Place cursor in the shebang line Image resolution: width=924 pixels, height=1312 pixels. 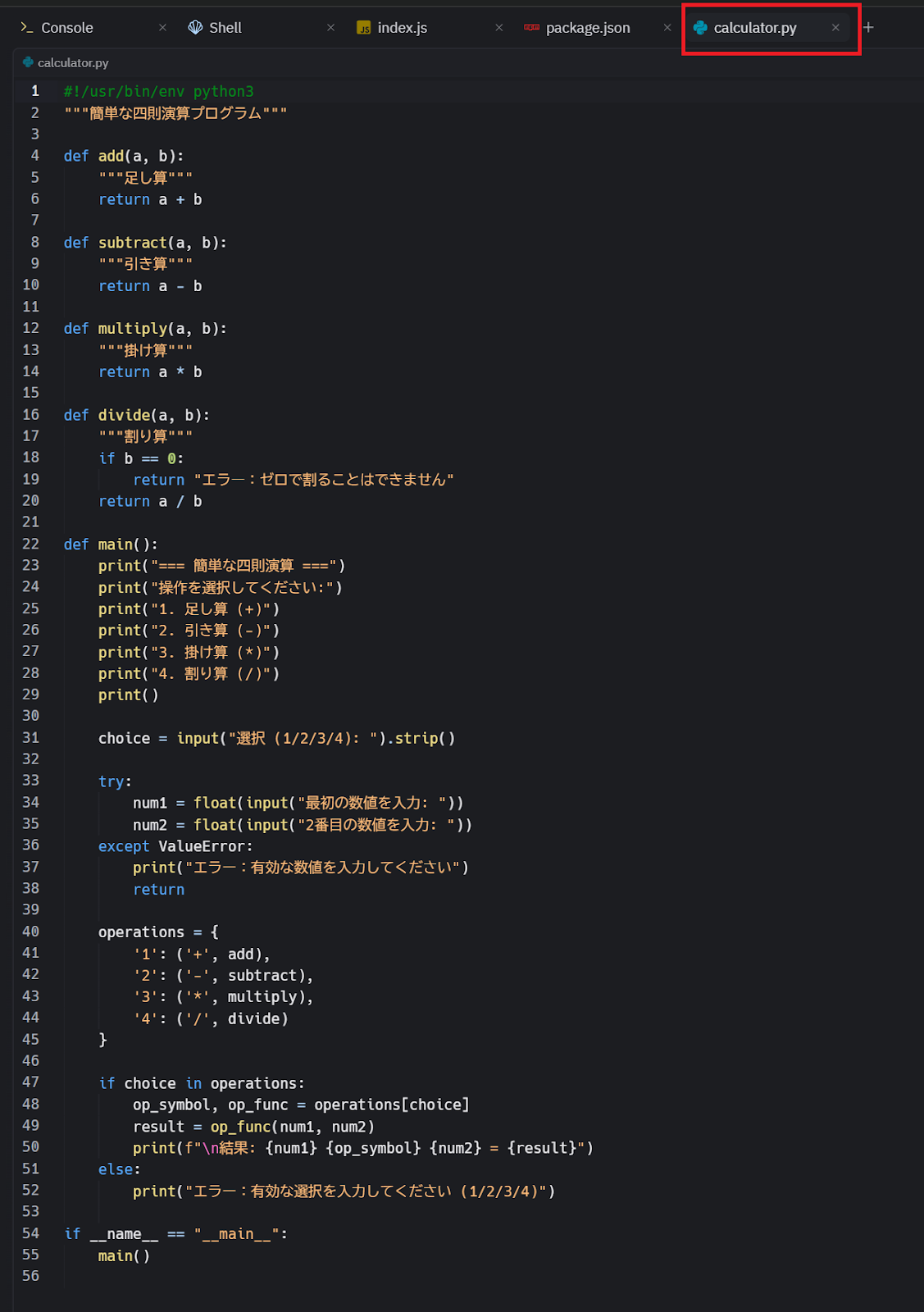[x=158, y=91]
